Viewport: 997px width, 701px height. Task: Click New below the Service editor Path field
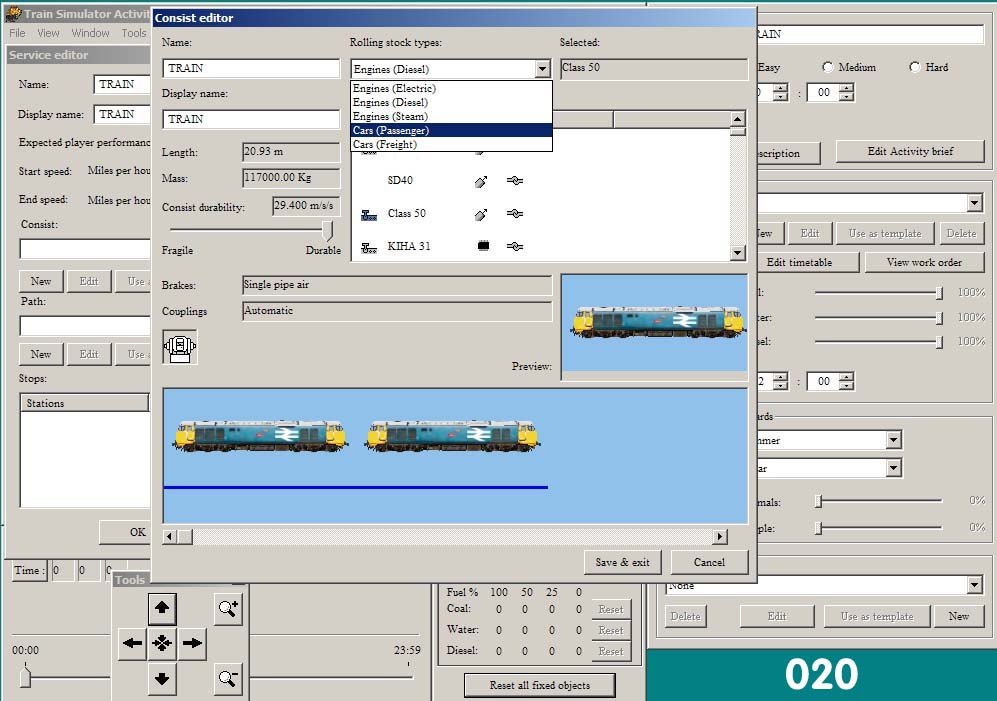coord(41,354)
